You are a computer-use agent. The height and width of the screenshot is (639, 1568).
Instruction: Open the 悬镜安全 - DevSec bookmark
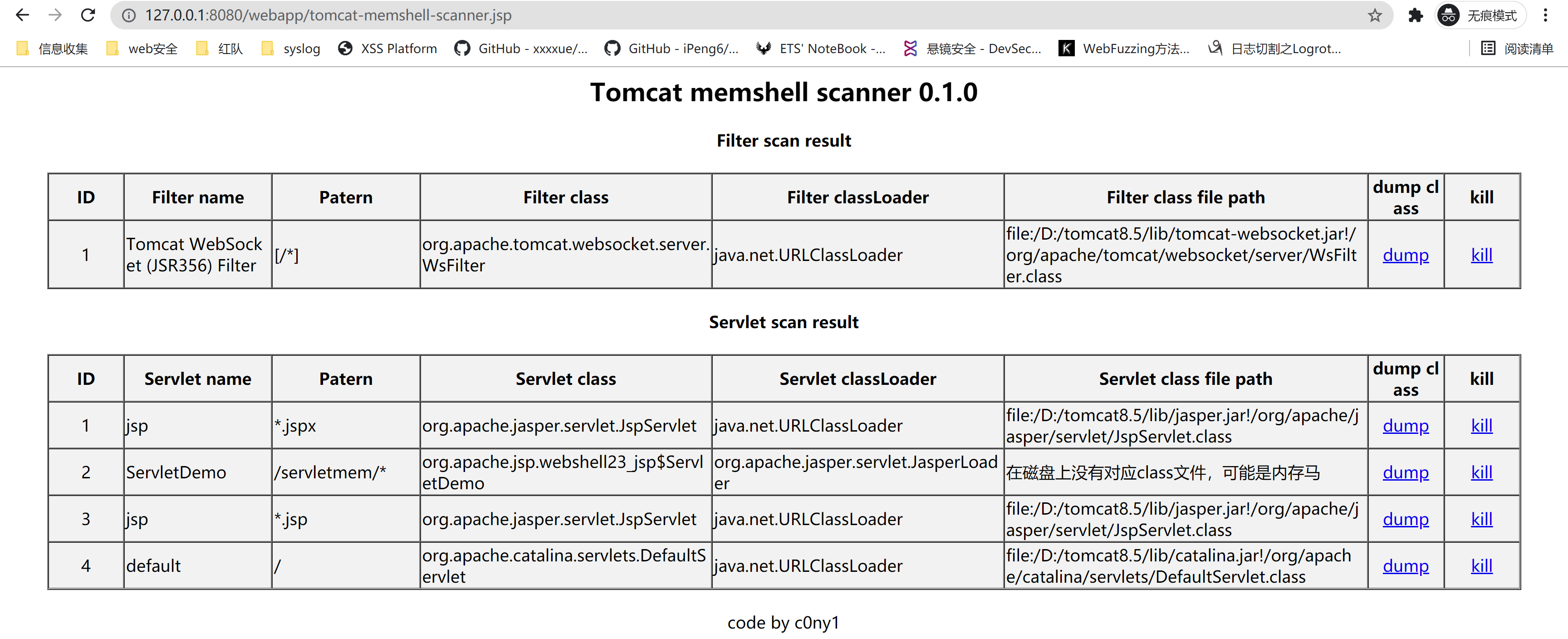[973, 49]
